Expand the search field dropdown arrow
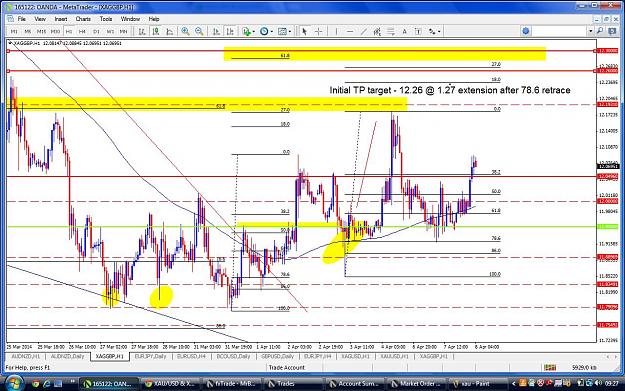 tap(591, 31)
